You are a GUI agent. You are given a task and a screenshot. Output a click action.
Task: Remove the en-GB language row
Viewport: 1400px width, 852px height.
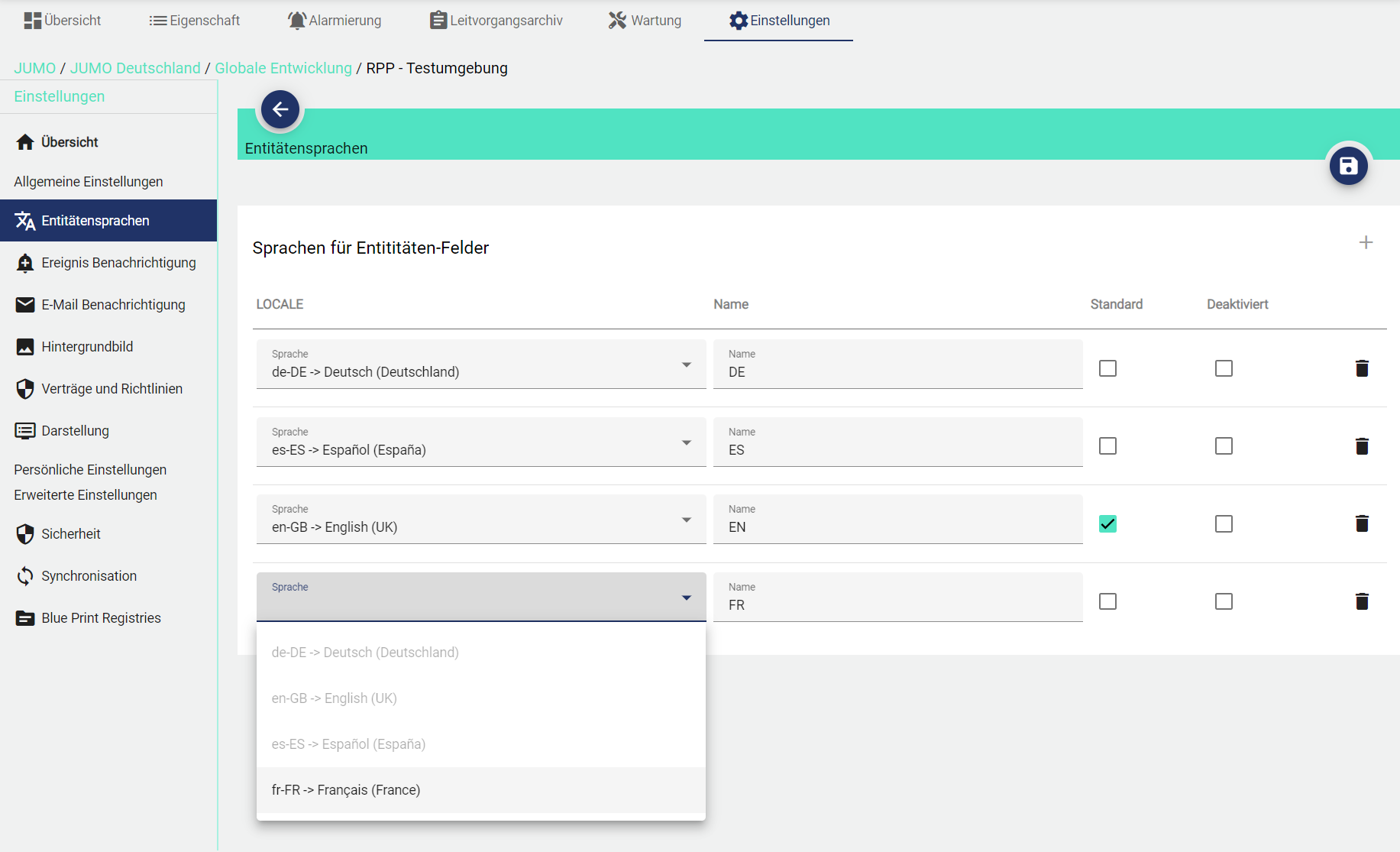click(1361, 523)
